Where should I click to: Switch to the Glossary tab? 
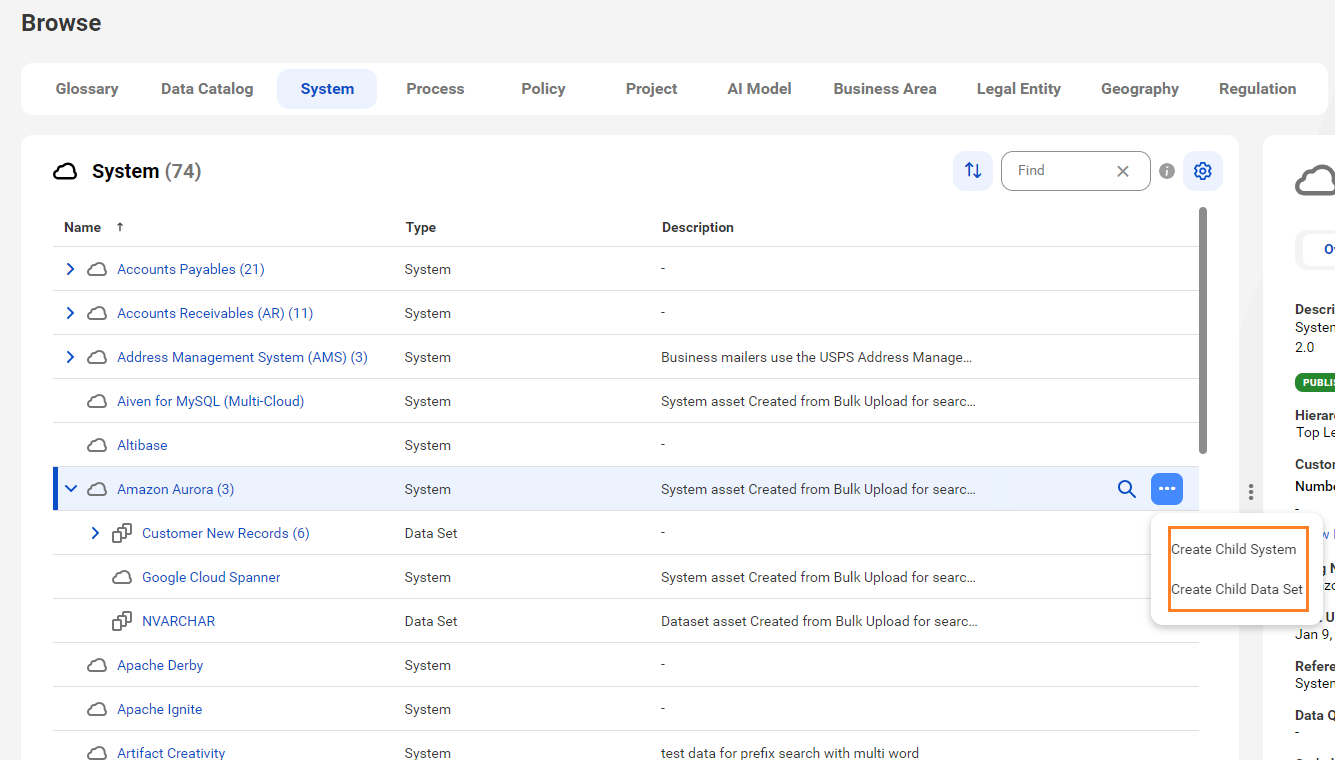(x=87, y=89)
